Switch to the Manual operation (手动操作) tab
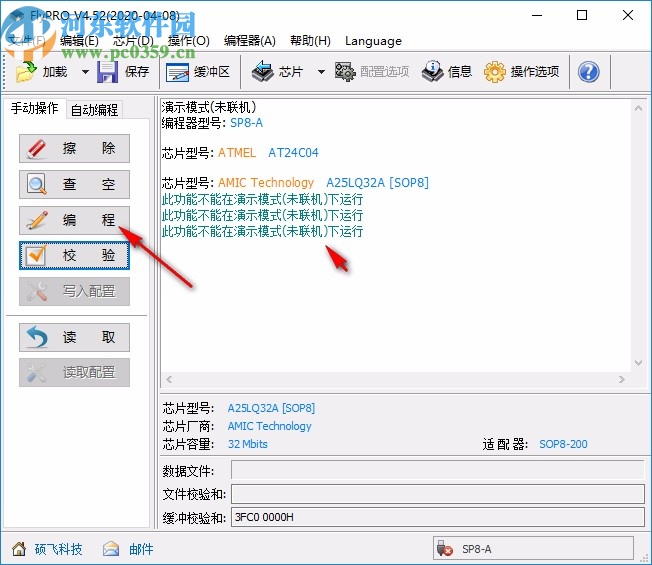652x565 pixels. point(35,109)
